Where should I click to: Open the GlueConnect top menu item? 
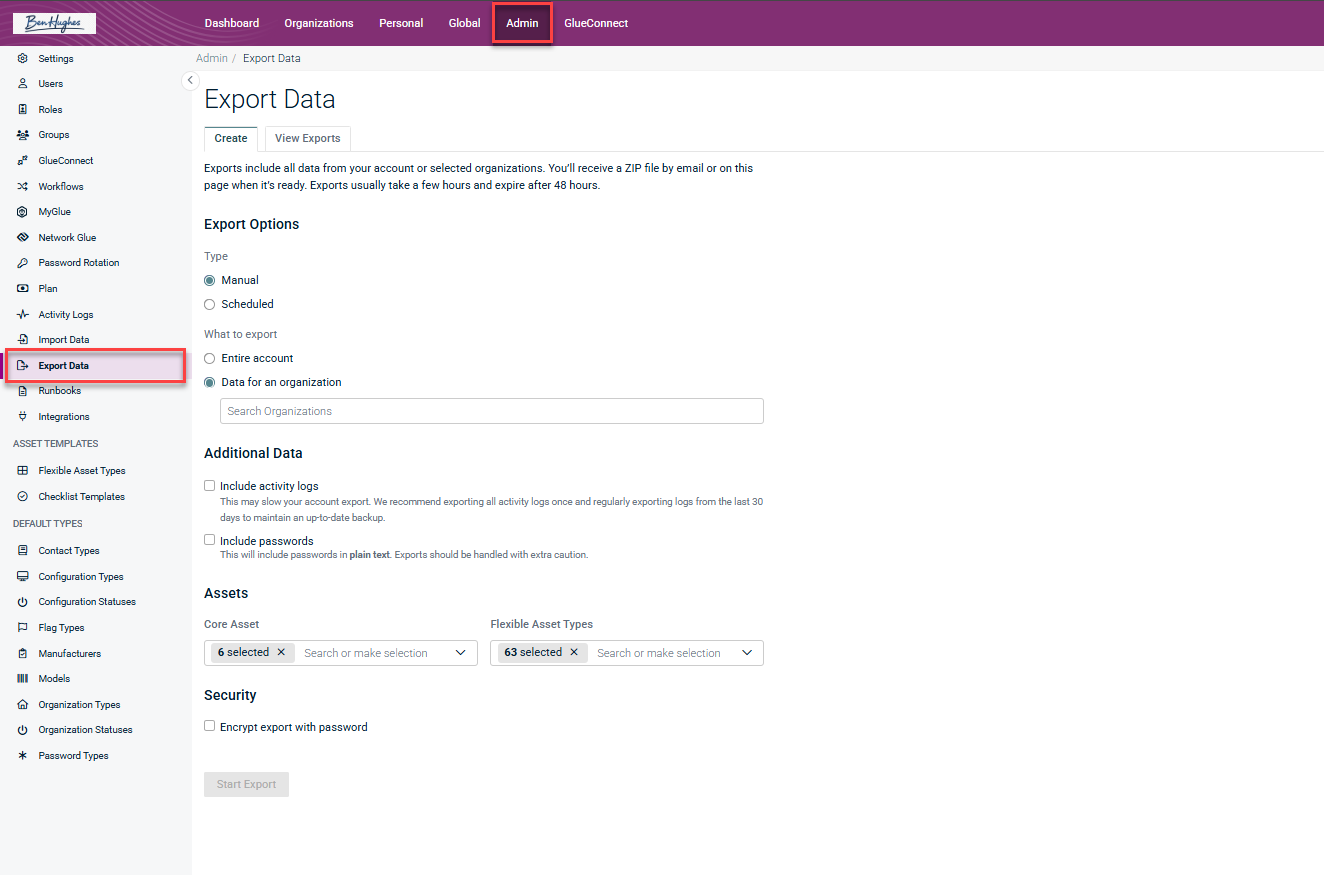pos(596,23)
